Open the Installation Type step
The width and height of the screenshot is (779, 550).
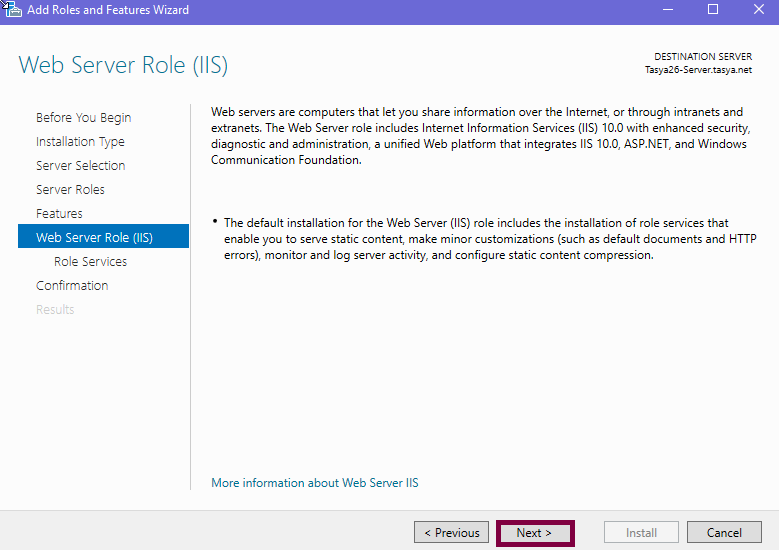(x=80, y=142)
